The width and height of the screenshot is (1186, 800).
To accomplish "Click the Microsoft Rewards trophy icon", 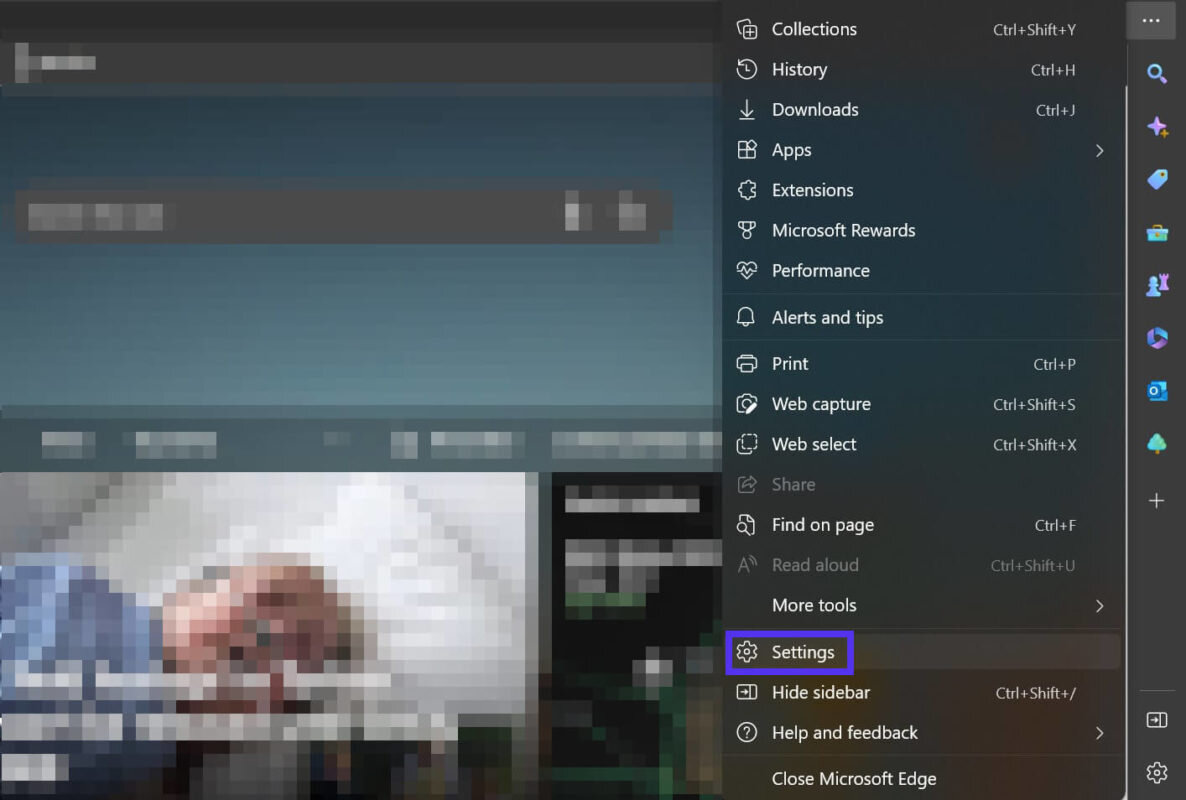I will [x=747, y=230].
